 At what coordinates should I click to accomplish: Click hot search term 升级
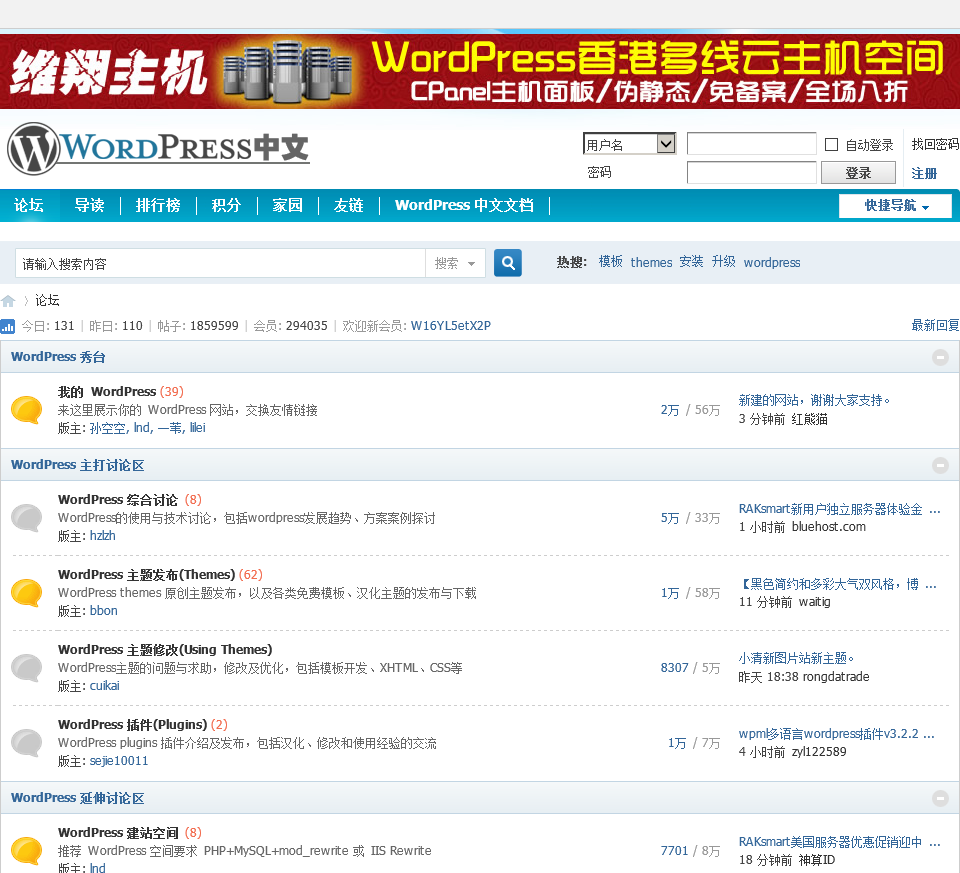[724, 262]
